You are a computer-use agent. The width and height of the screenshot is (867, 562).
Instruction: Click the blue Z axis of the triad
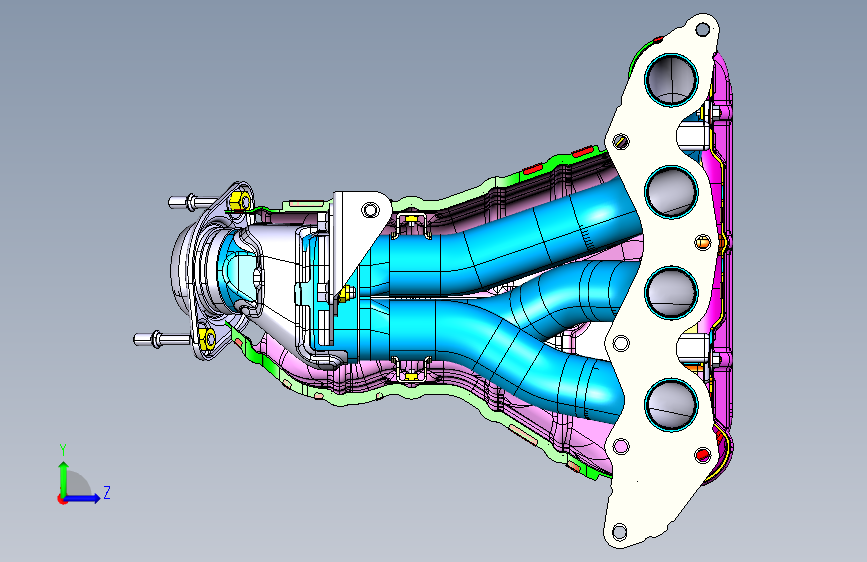point(83,498)
